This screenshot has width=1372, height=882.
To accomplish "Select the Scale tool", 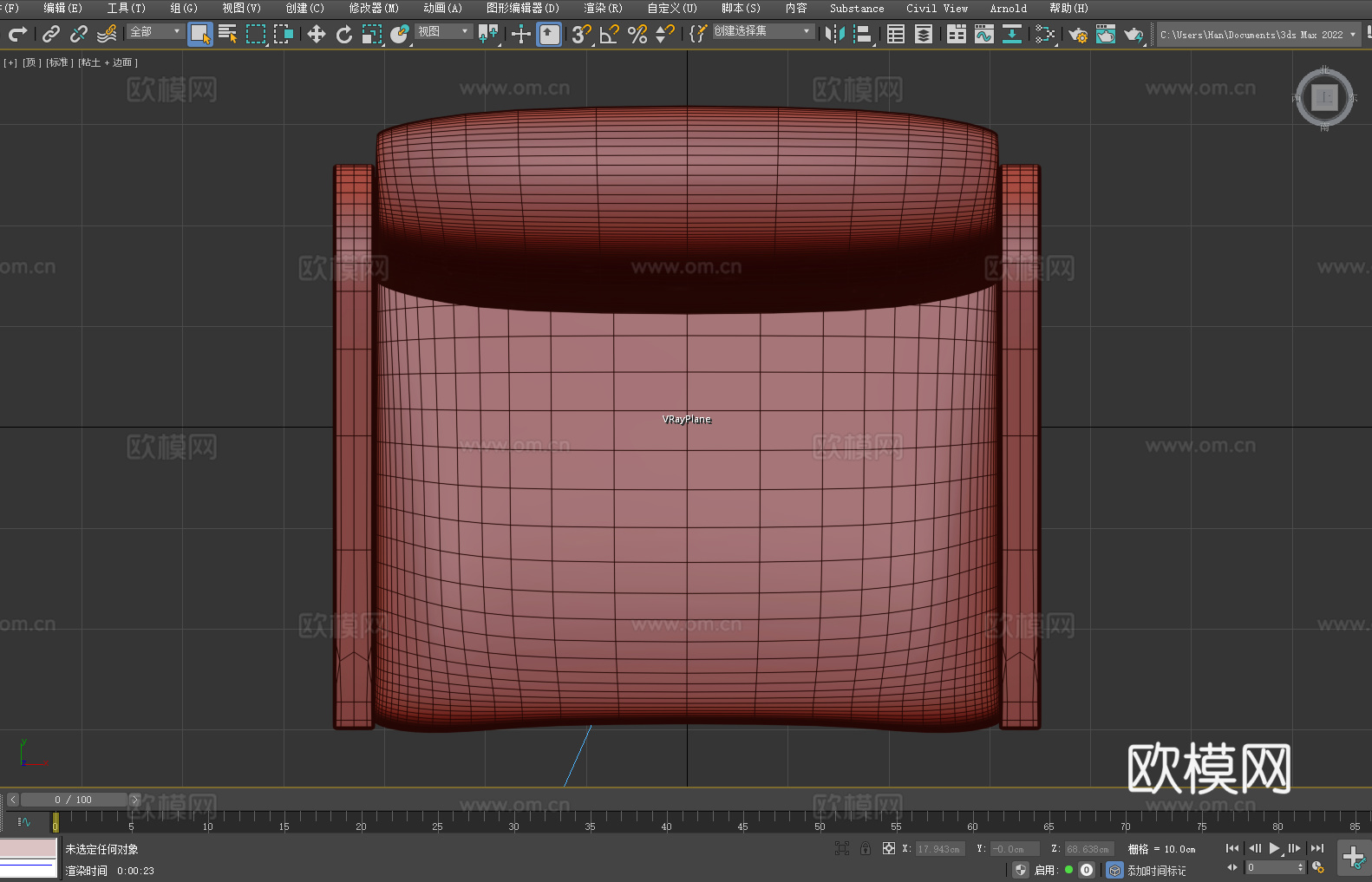I will click(x=372, y=34).
